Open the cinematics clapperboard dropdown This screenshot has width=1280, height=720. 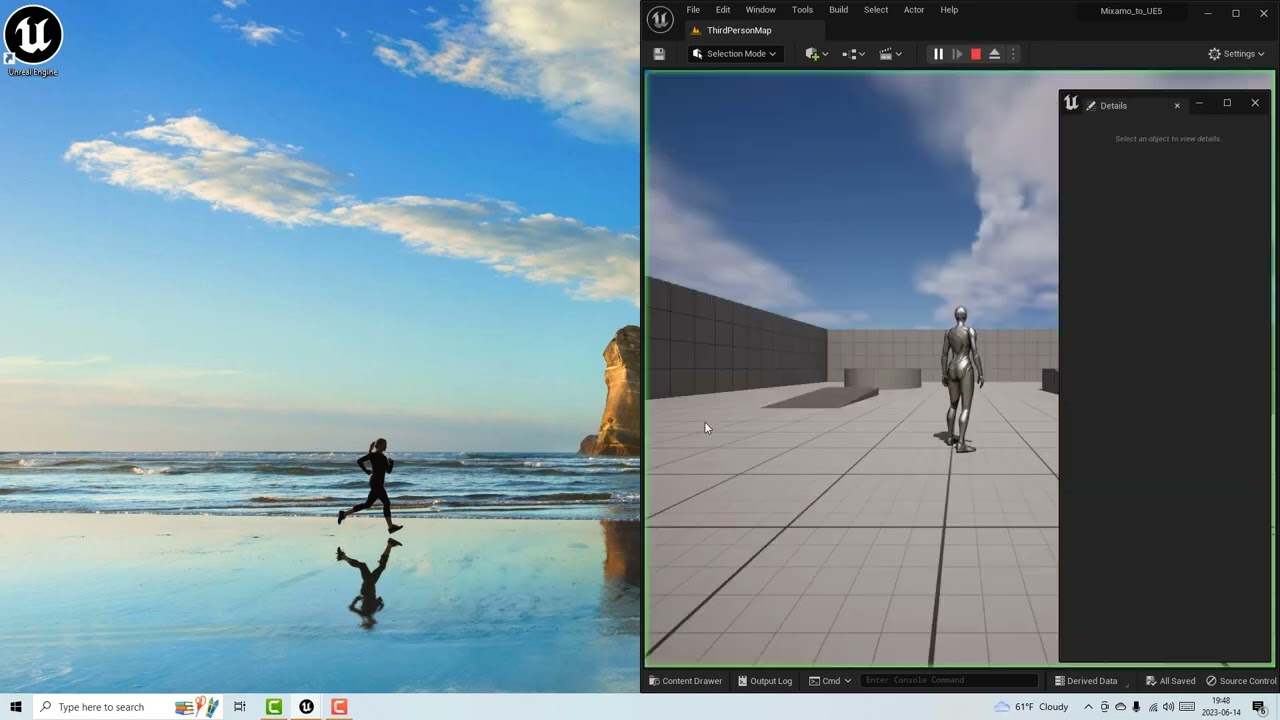coord(890,54)
